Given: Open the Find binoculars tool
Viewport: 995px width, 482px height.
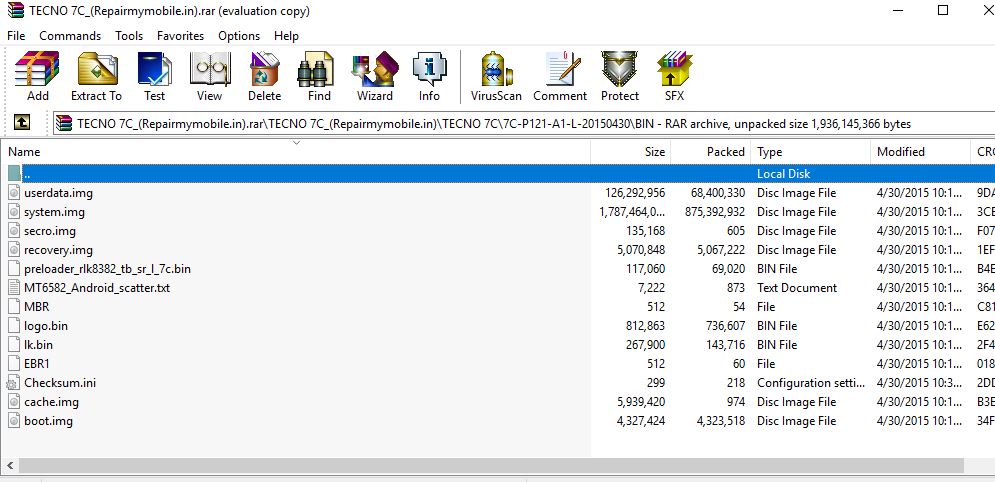Looking at the screenshot, I should click(x=319, y=77).
